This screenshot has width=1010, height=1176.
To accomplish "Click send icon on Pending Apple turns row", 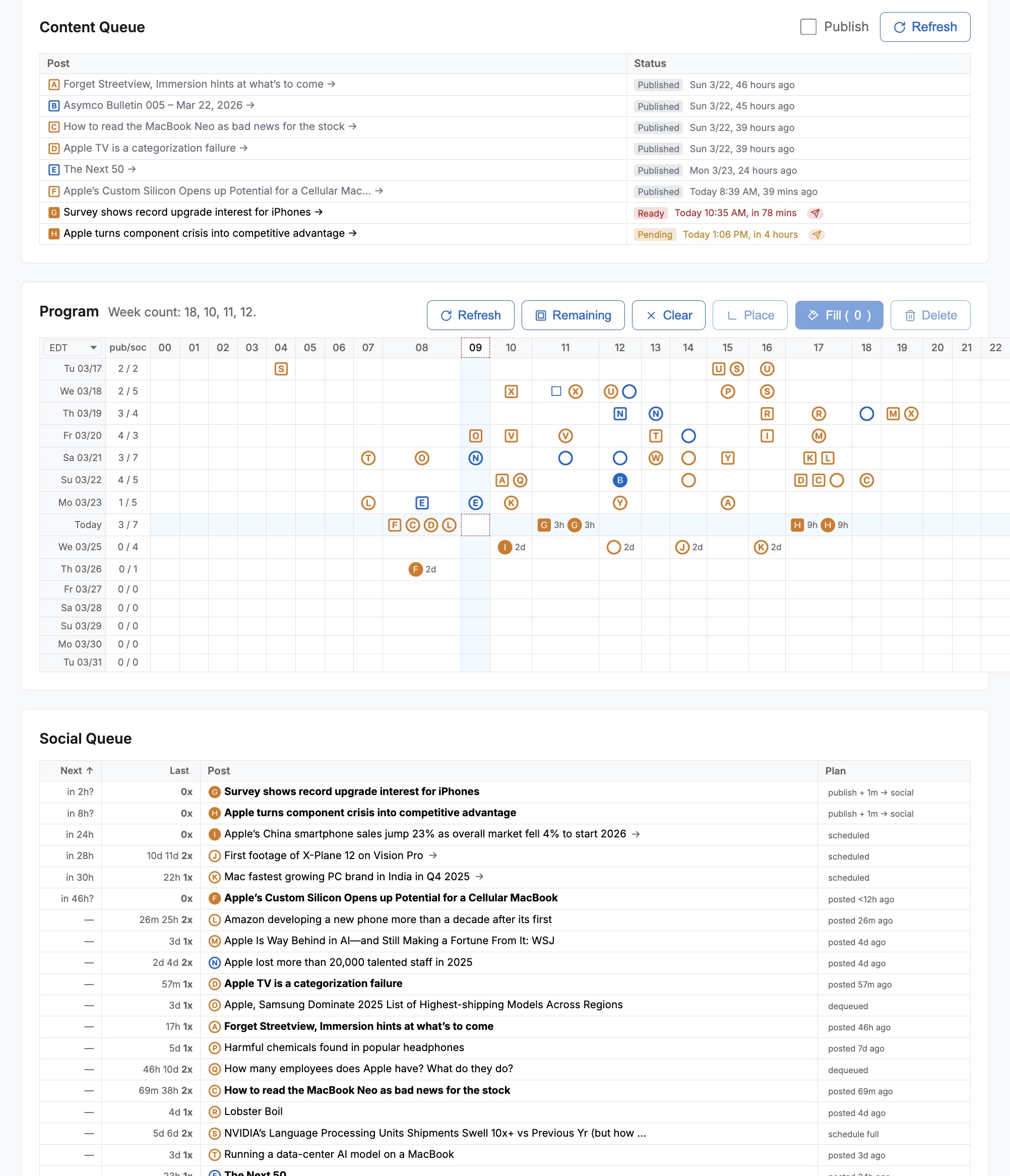I will coord(816,234).
